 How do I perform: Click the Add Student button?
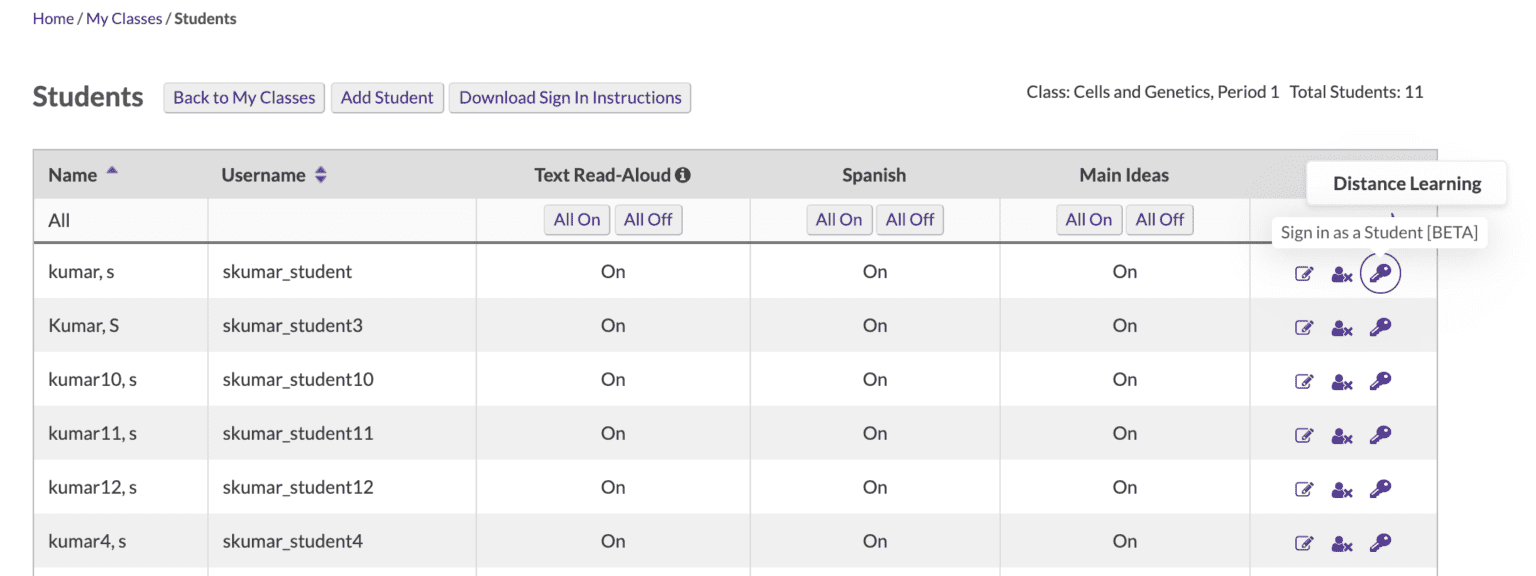(x=387, y=97)
